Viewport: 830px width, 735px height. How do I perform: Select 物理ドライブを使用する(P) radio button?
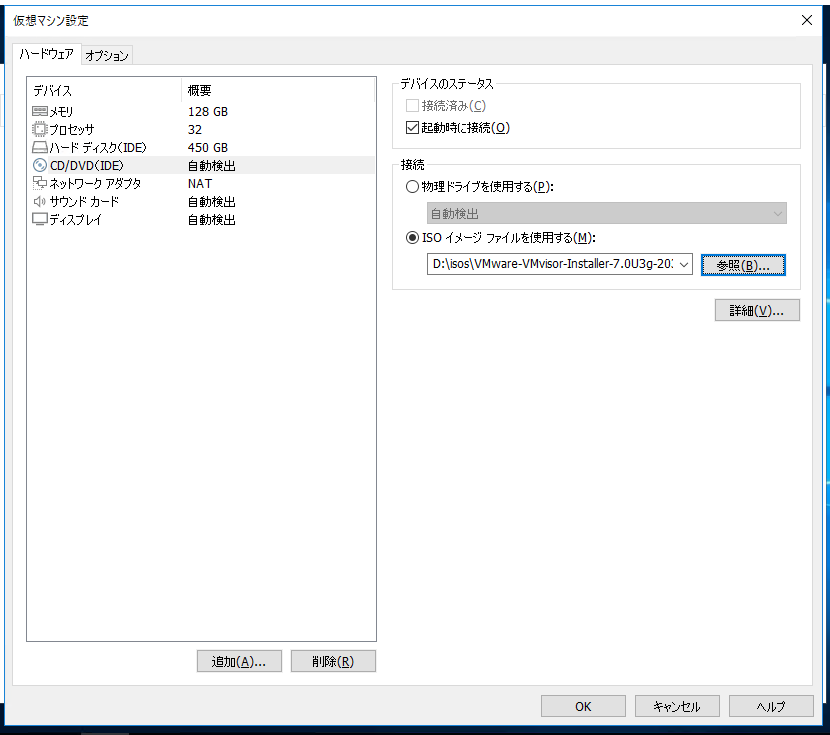(x=412, y=186)
